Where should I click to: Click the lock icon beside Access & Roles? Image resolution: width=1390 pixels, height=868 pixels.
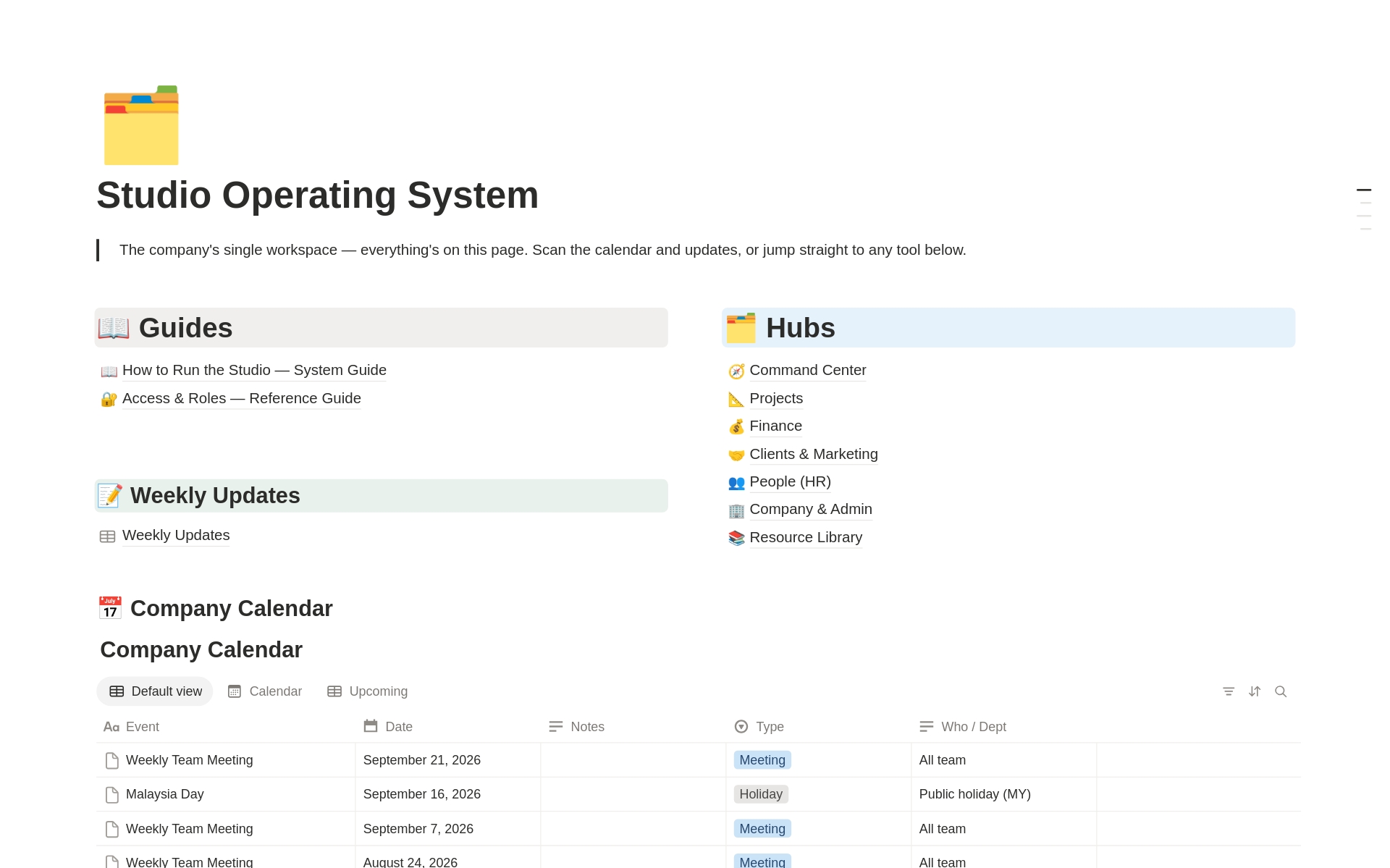[109, 400]
